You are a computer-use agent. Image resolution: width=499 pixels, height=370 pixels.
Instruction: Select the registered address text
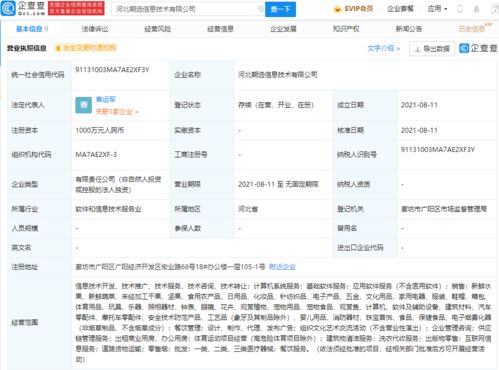tap(170, 267)
